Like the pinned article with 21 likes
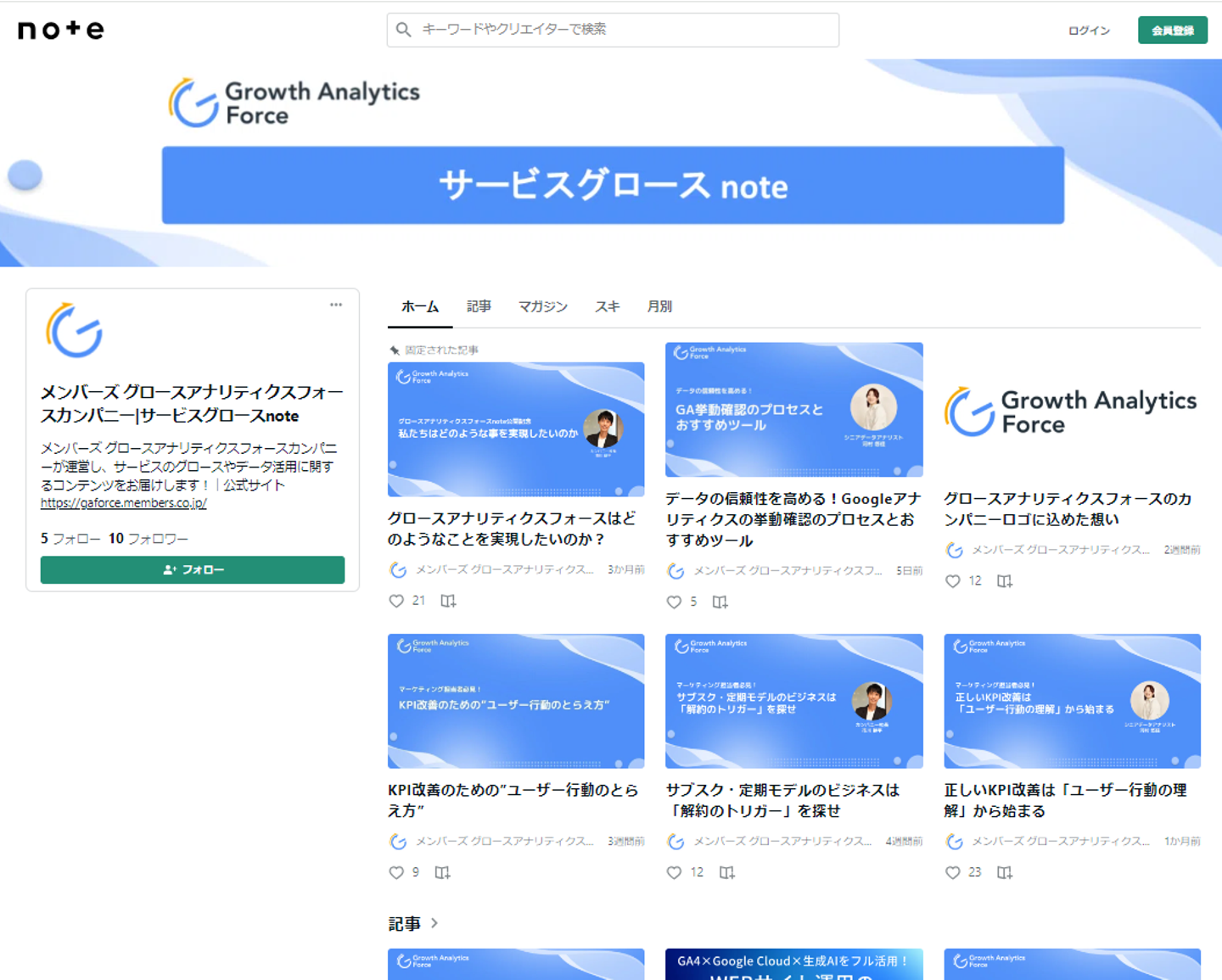Screen dimensions: 1222x980 pyautogui.click(x=396, y=601)
